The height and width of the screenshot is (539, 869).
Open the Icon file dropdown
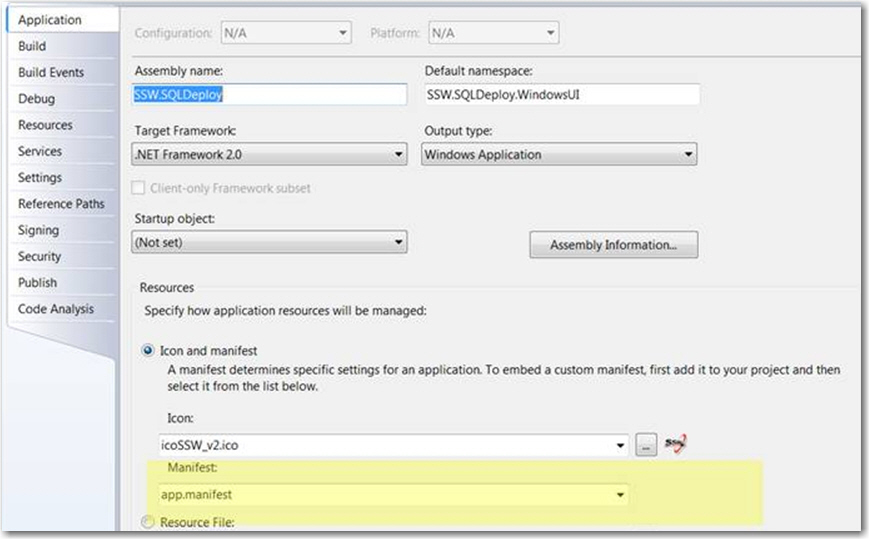tap(622, 446)
